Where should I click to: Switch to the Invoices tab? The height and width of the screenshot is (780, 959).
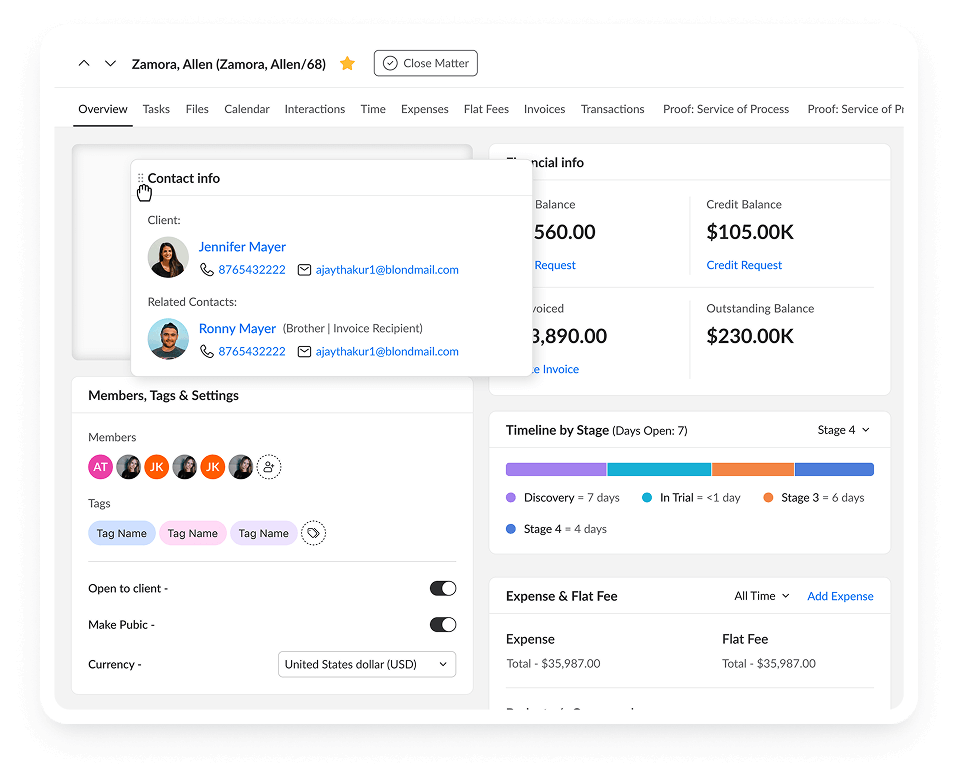tap(544, 109)
